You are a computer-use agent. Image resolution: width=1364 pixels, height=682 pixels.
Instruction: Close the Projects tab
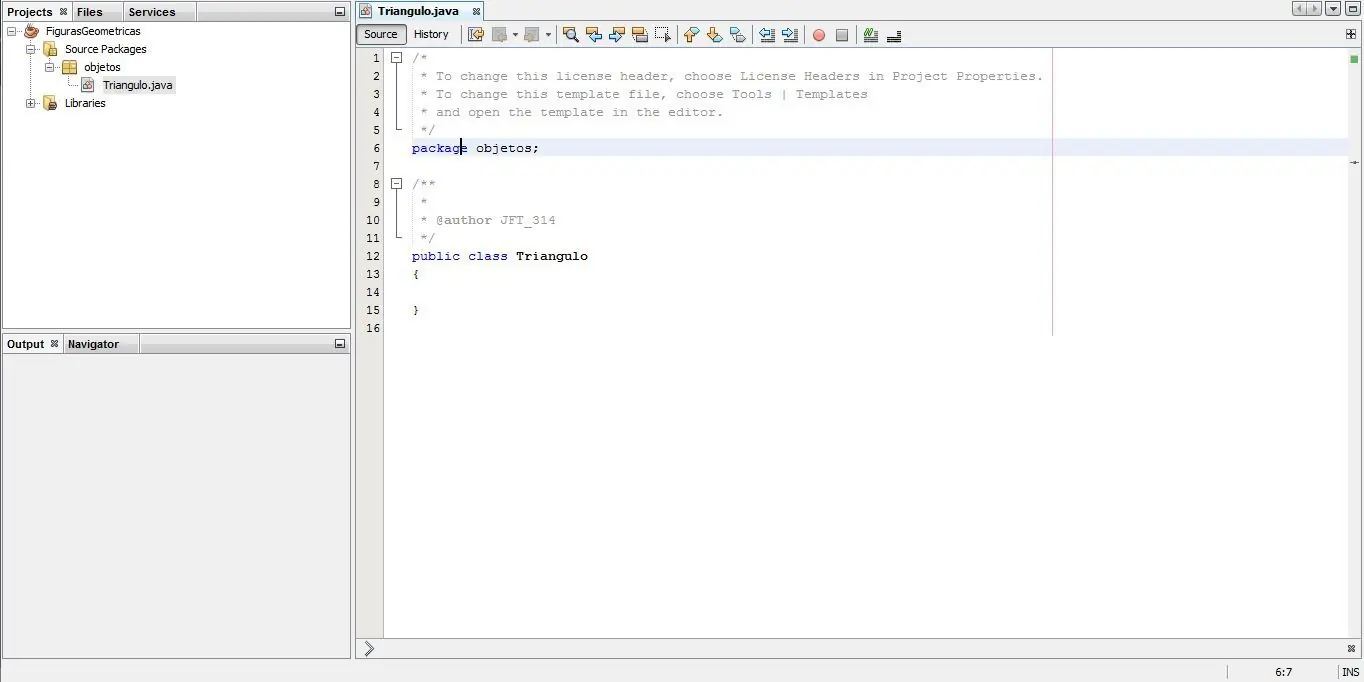63,12
